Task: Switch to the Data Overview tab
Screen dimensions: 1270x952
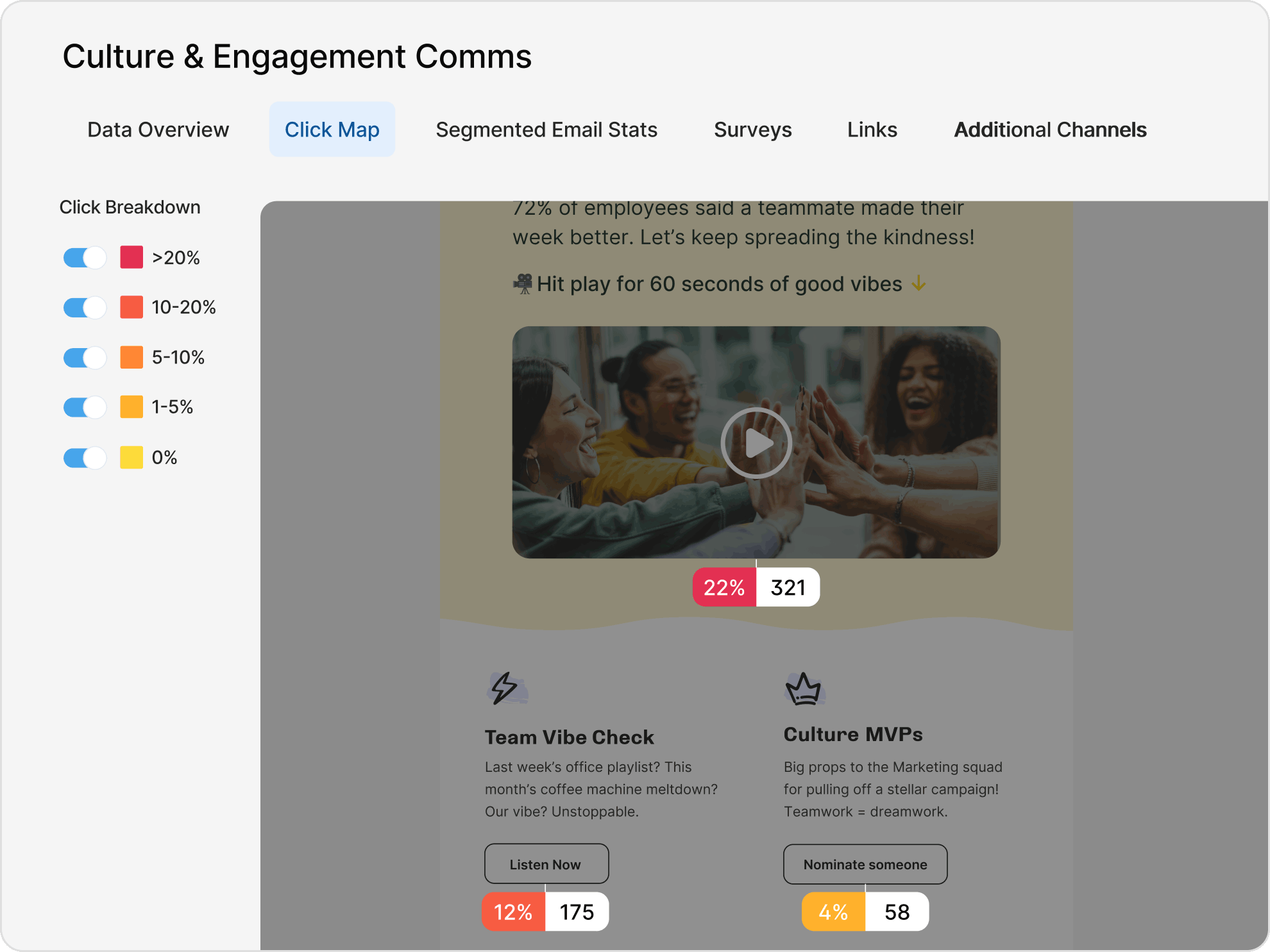Action: click(158, 129)
